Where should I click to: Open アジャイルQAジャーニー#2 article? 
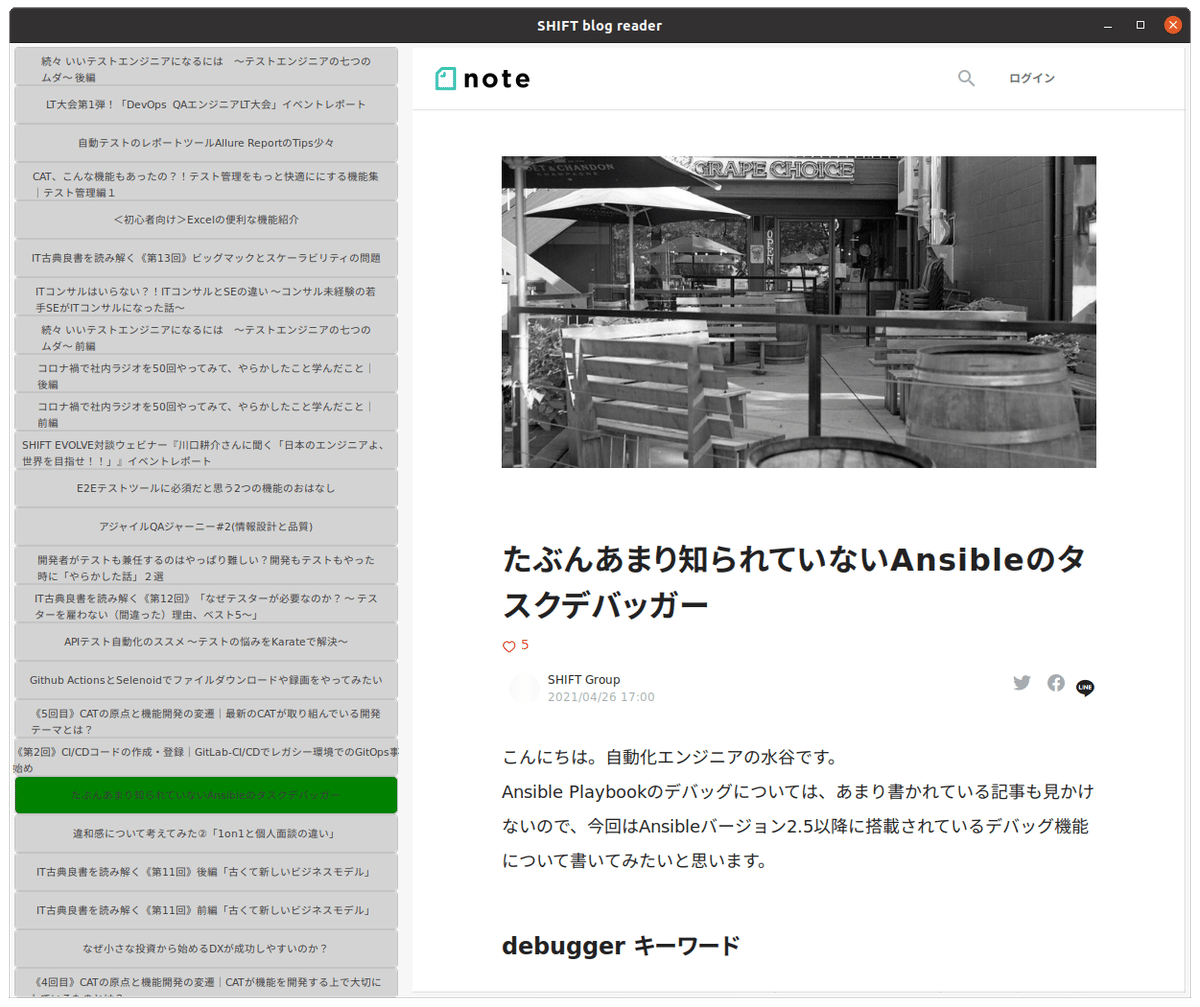206,527
